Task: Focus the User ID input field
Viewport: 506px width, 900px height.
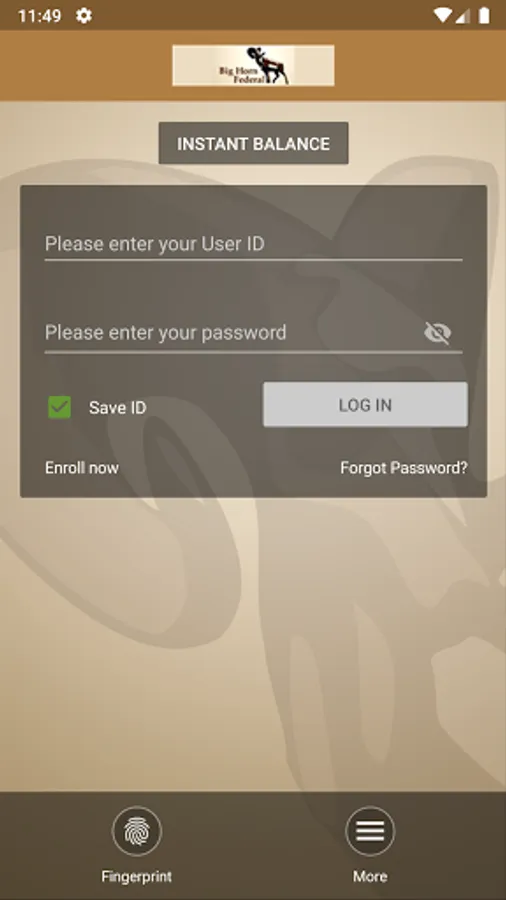Action: pyautogui.click(x=253, y=244)
